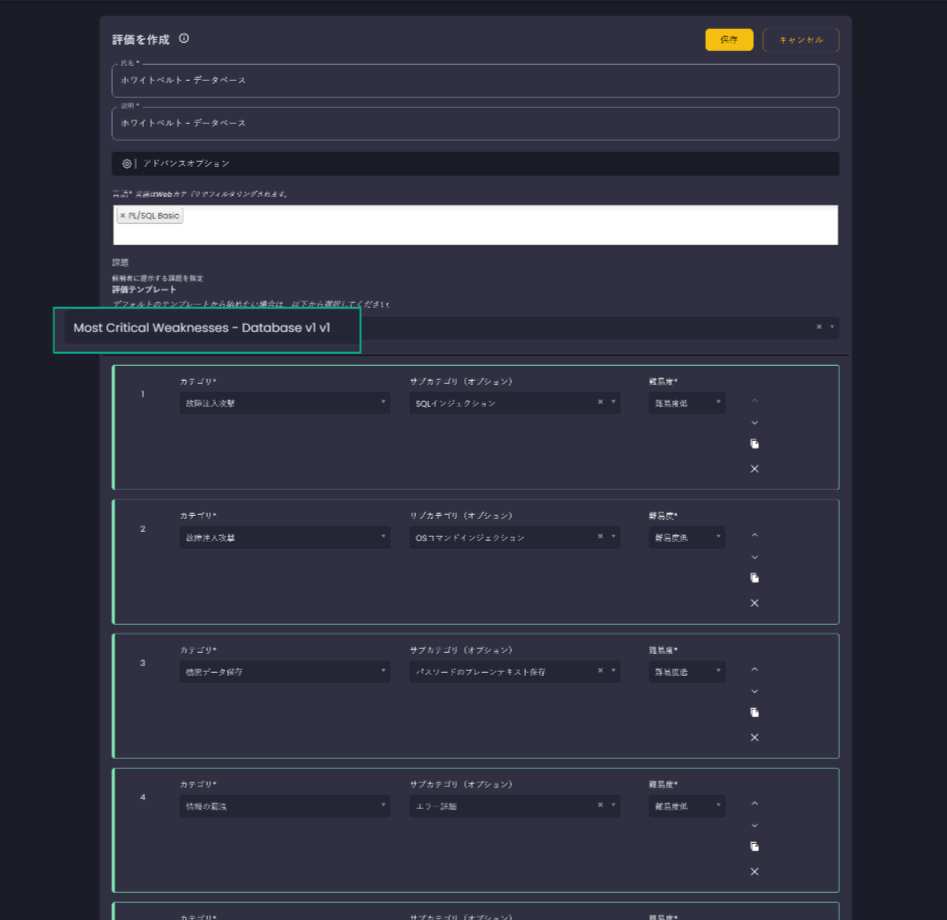This screenshot has height=920, width=947.
Task: Move challenge 1 down
Action: point(754,423)
